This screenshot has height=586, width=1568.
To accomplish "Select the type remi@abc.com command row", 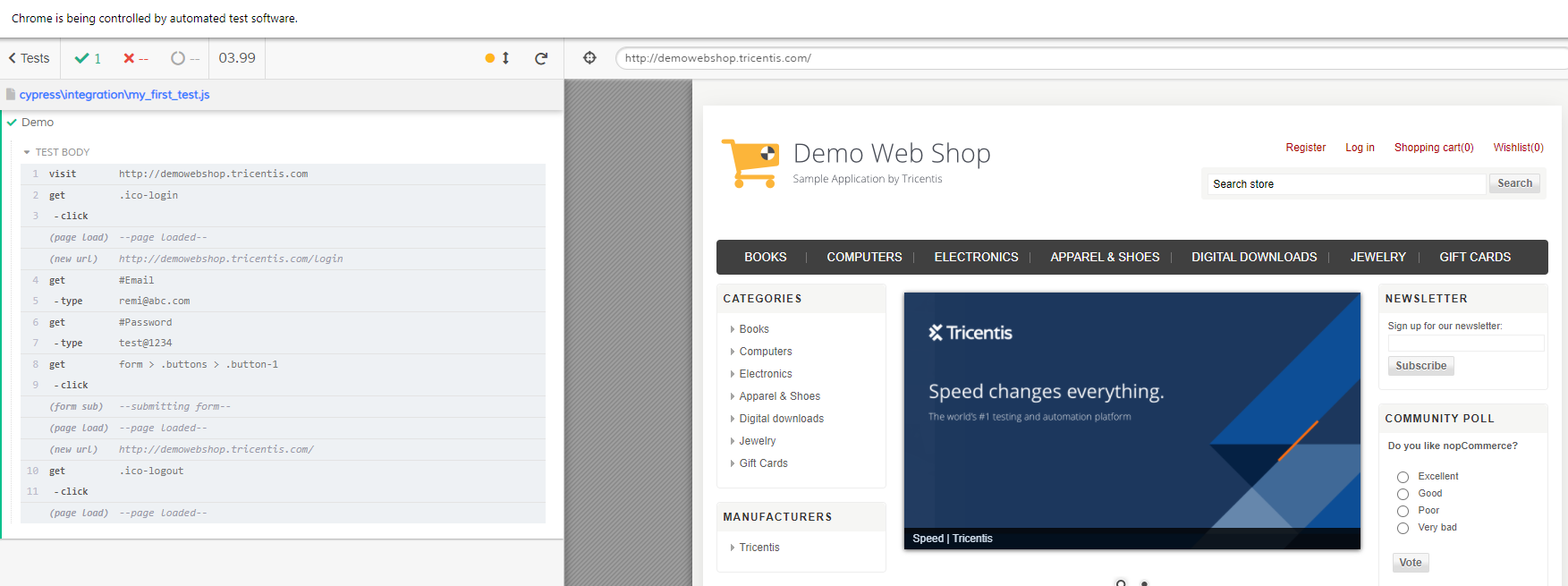I will 283,301.
